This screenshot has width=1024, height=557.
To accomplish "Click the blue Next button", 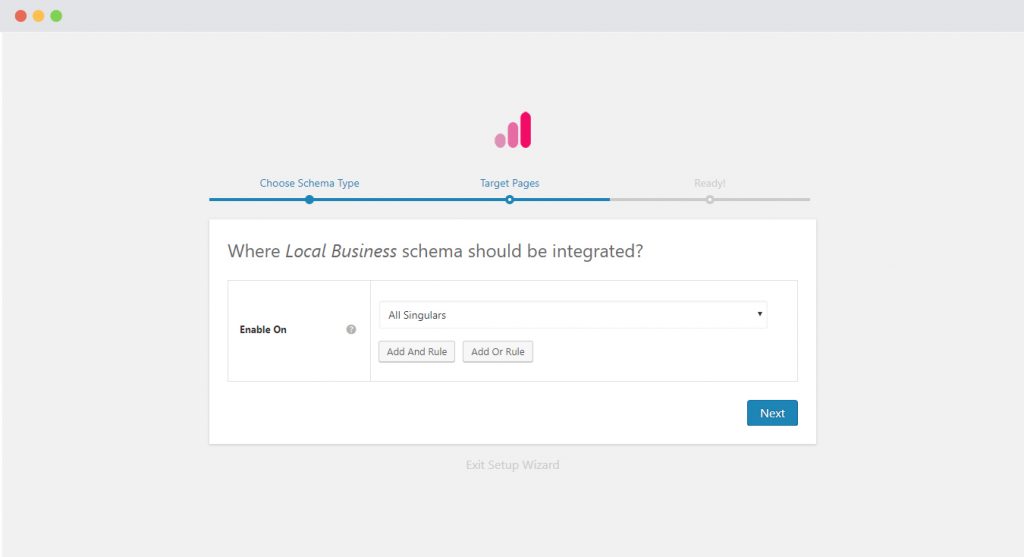I will (772, 413).
